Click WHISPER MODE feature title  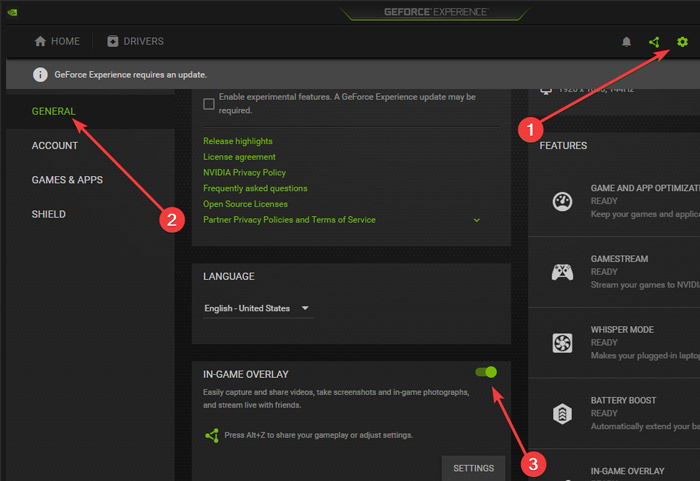click(622, 330)
